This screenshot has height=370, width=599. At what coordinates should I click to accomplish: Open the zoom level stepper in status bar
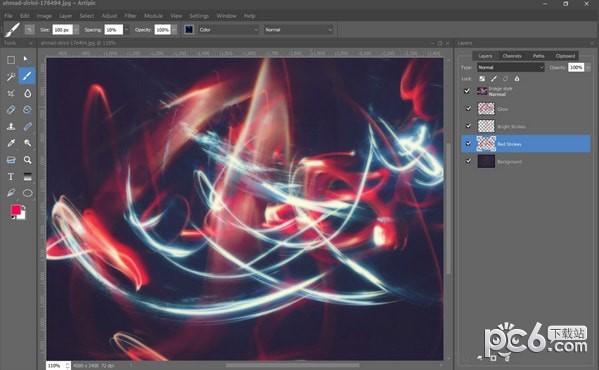(x=68, y=365)
